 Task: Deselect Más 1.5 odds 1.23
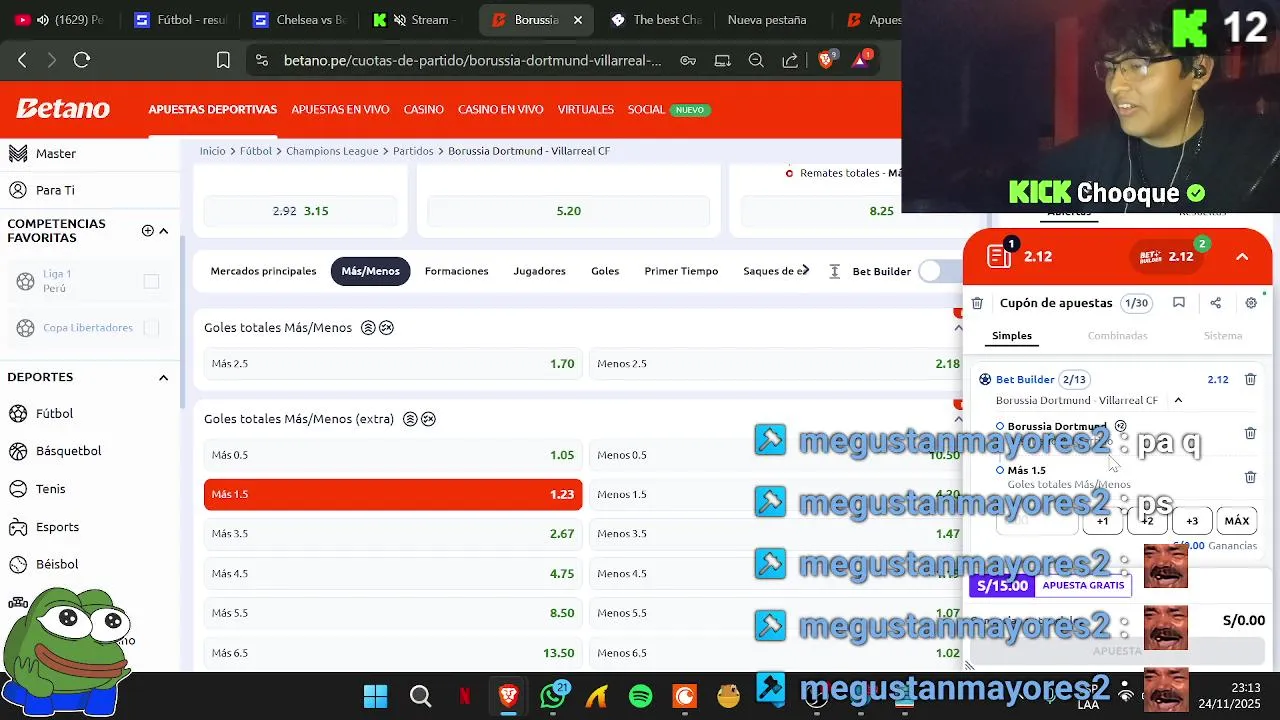[393, 494]
